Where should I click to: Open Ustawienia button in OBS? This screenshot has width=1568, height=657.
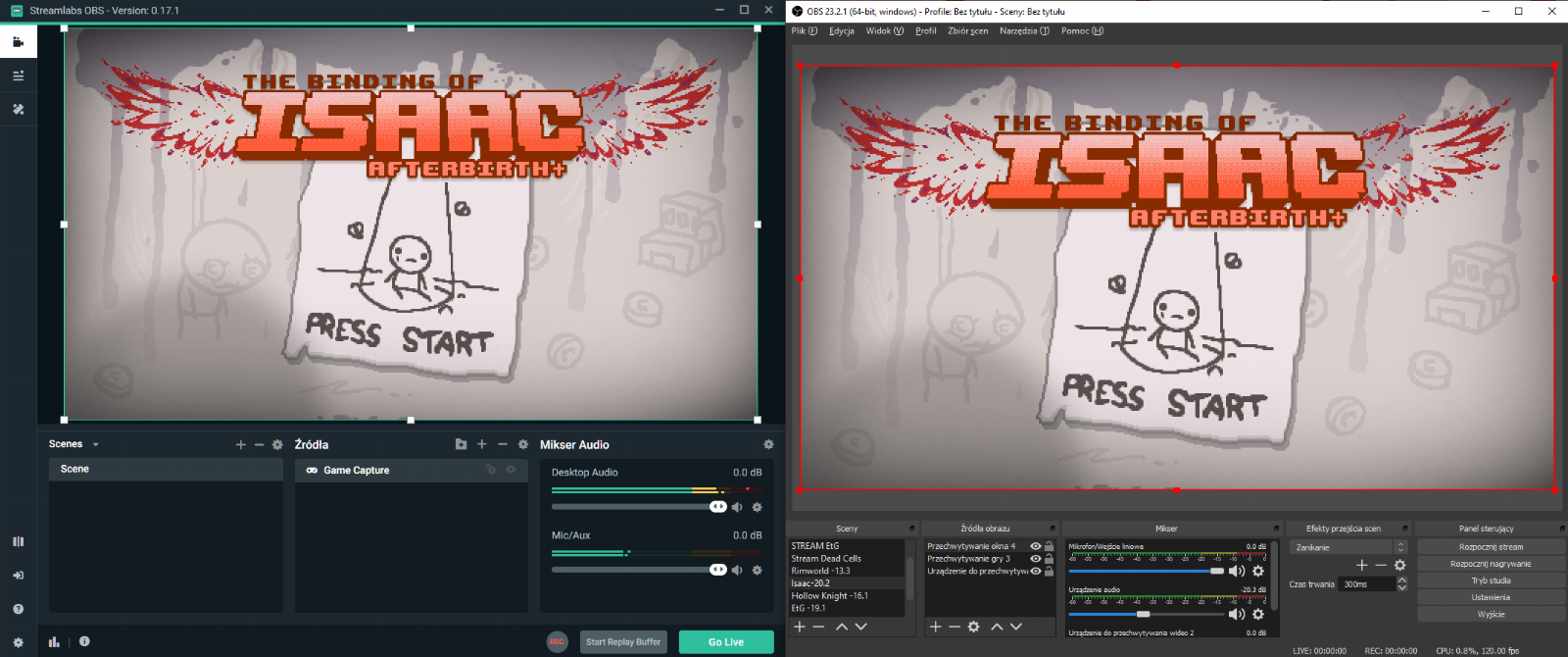(1491, 597)
